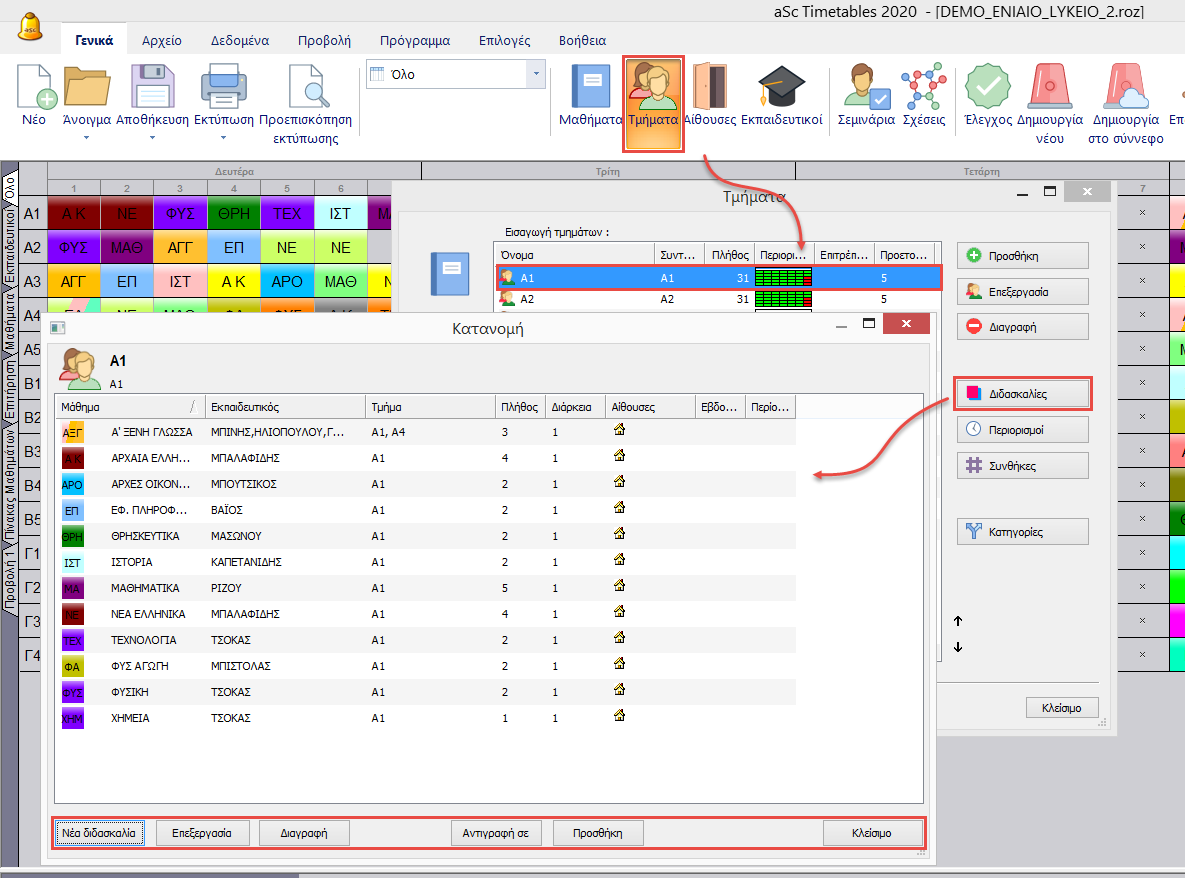The width and height of the screenshot is (1185, 878).
Task: Select the ΜΑΘΗΜΑΤΙΚΑ color swatch in lesson list
Action: [72, 588]
